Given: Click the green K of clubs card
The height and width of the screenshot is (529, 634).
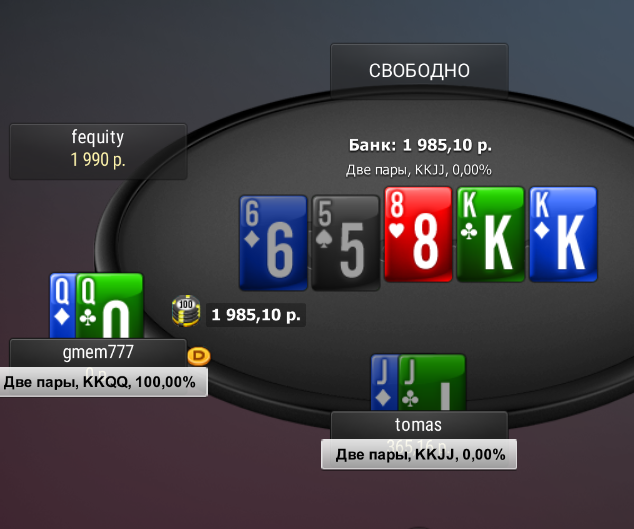Looking at the screenshot, I should click(490, 234).
